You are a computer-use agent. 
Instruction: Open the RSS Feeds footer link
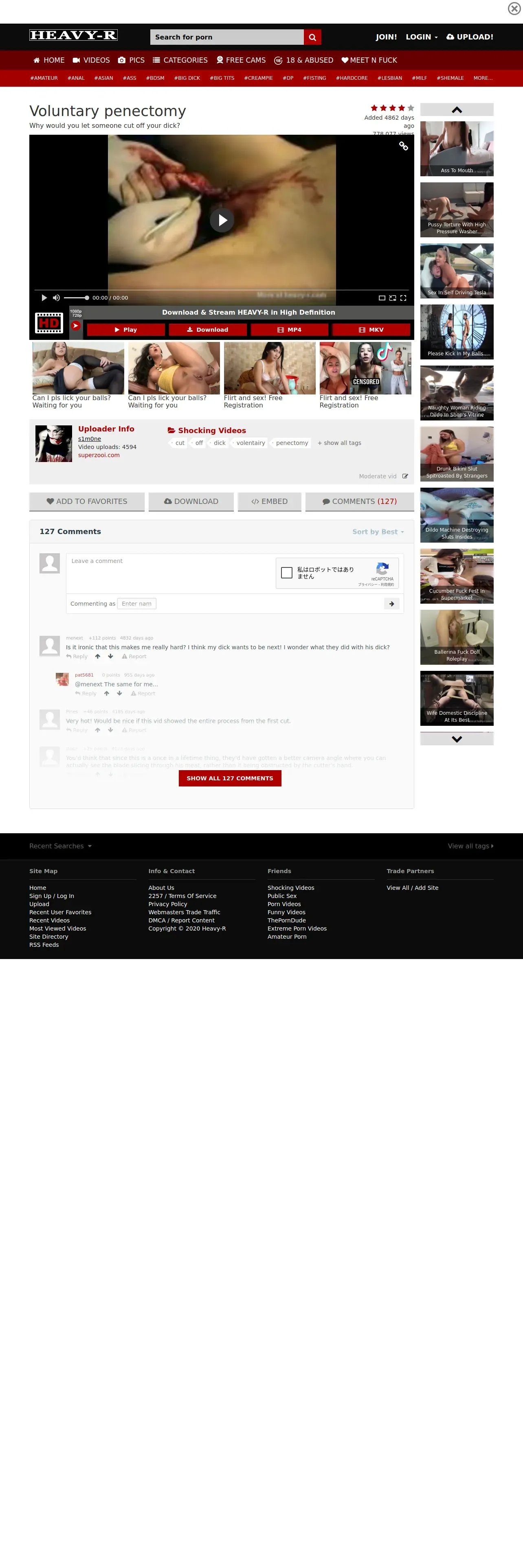pyautogui.click(x=44, y=945)
